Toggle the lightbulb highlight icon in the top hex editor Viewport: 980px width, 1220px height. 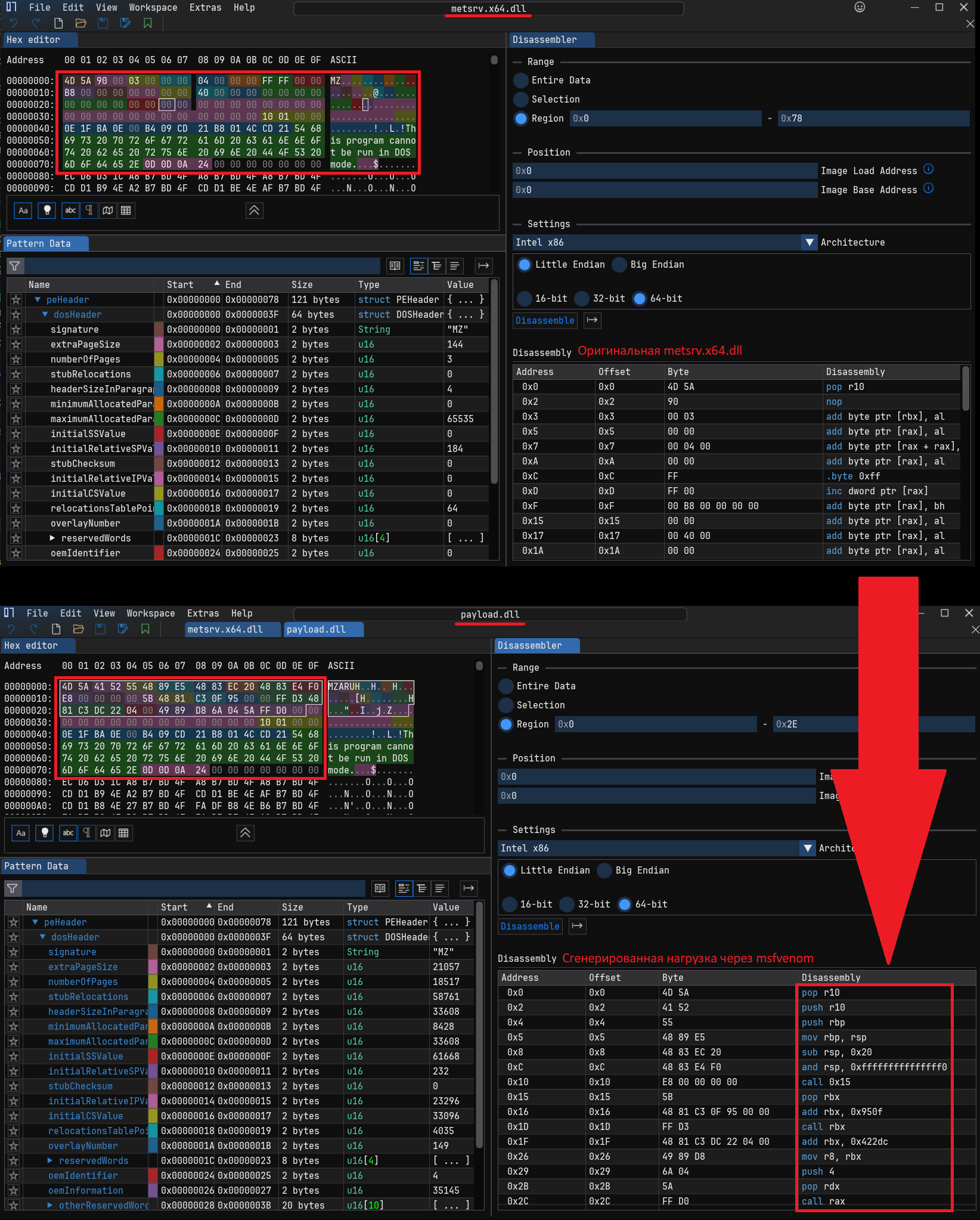(47, 210)
